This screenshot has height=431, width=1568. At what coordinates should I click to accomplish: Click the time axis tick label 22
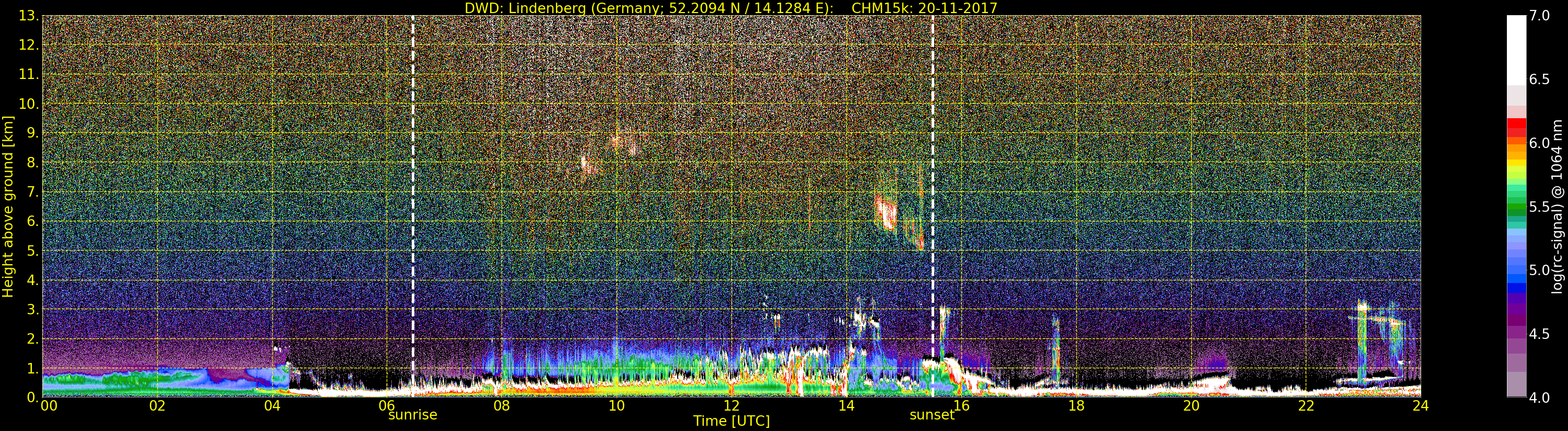[1306, 405]
